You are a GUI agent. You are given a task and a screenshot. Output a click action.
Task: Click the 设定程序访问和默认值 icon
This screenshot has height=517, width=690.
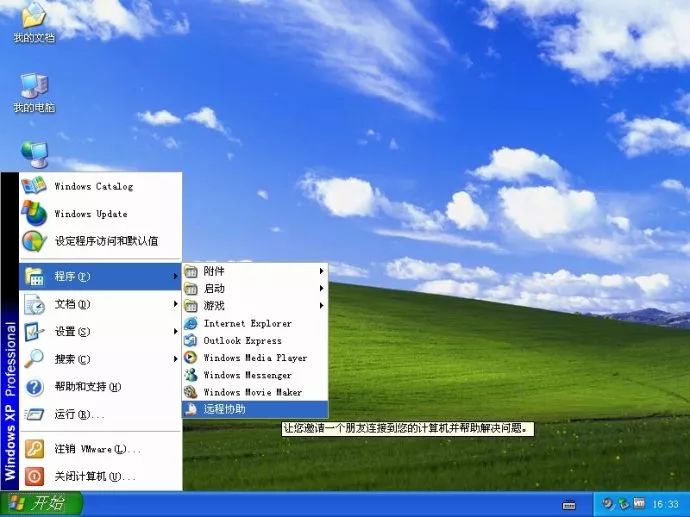34,241
